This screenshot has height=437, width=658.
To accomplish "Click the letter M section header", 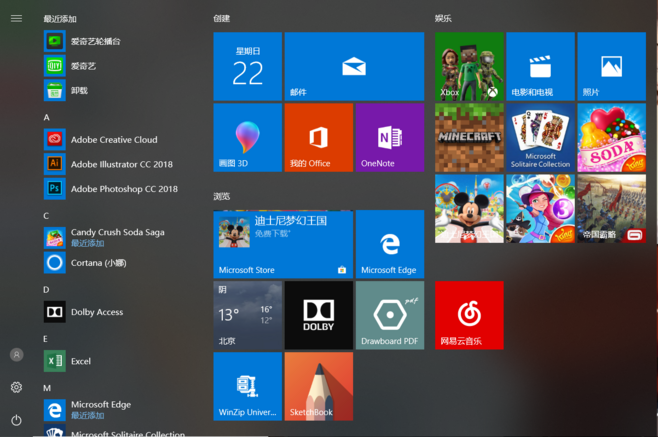I will pyautogui.click(x=47, y=388).
